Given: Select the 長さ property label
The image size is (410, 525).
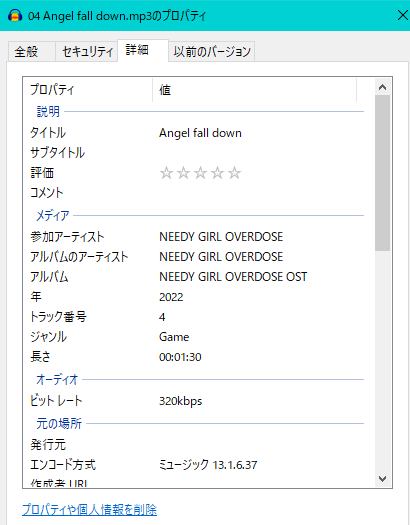Looking at the screenshot, I should point(40,357).
